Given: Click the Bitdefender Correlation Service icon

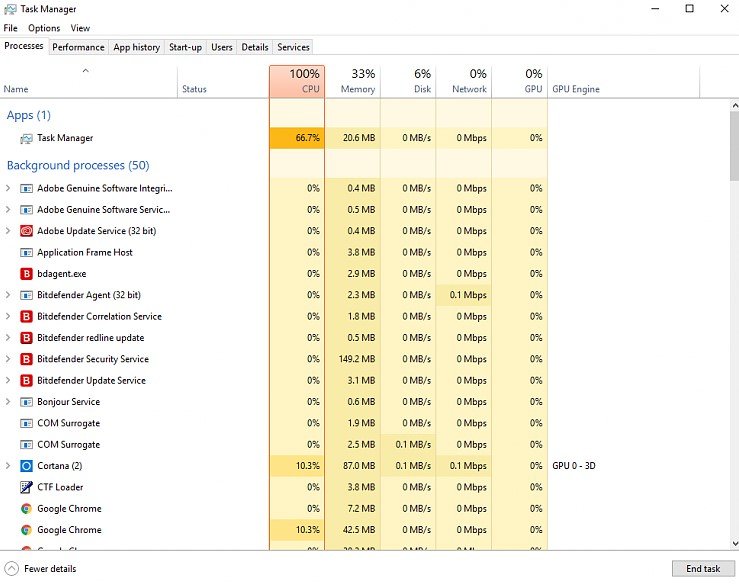Looking at the screenshot, I should point(26,316).
